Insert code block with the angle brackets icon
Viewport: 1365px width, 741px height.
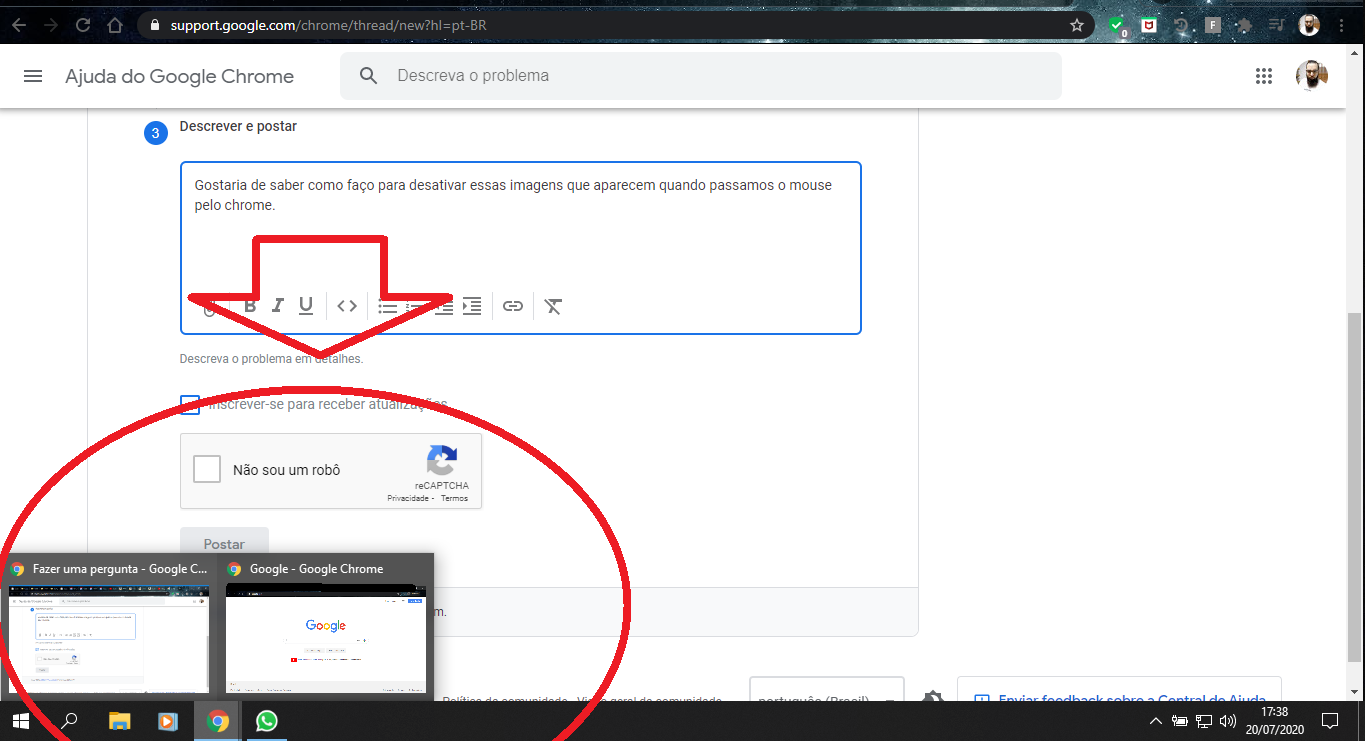click(347, 306)
